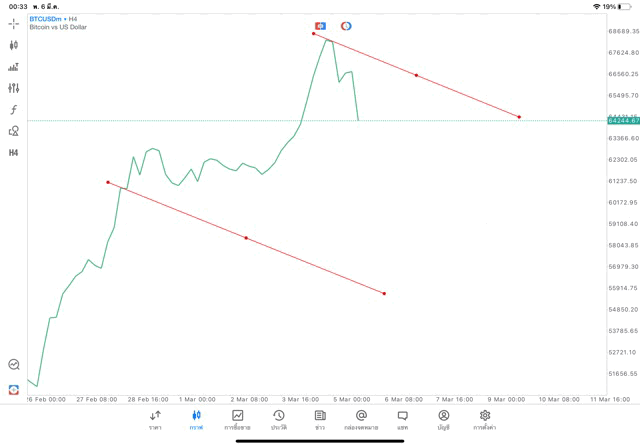Image resolution: width=640 pixels, height=447 pixels.
Task: Open the chart settings sliders icon
Action: (x=13, y=88)
